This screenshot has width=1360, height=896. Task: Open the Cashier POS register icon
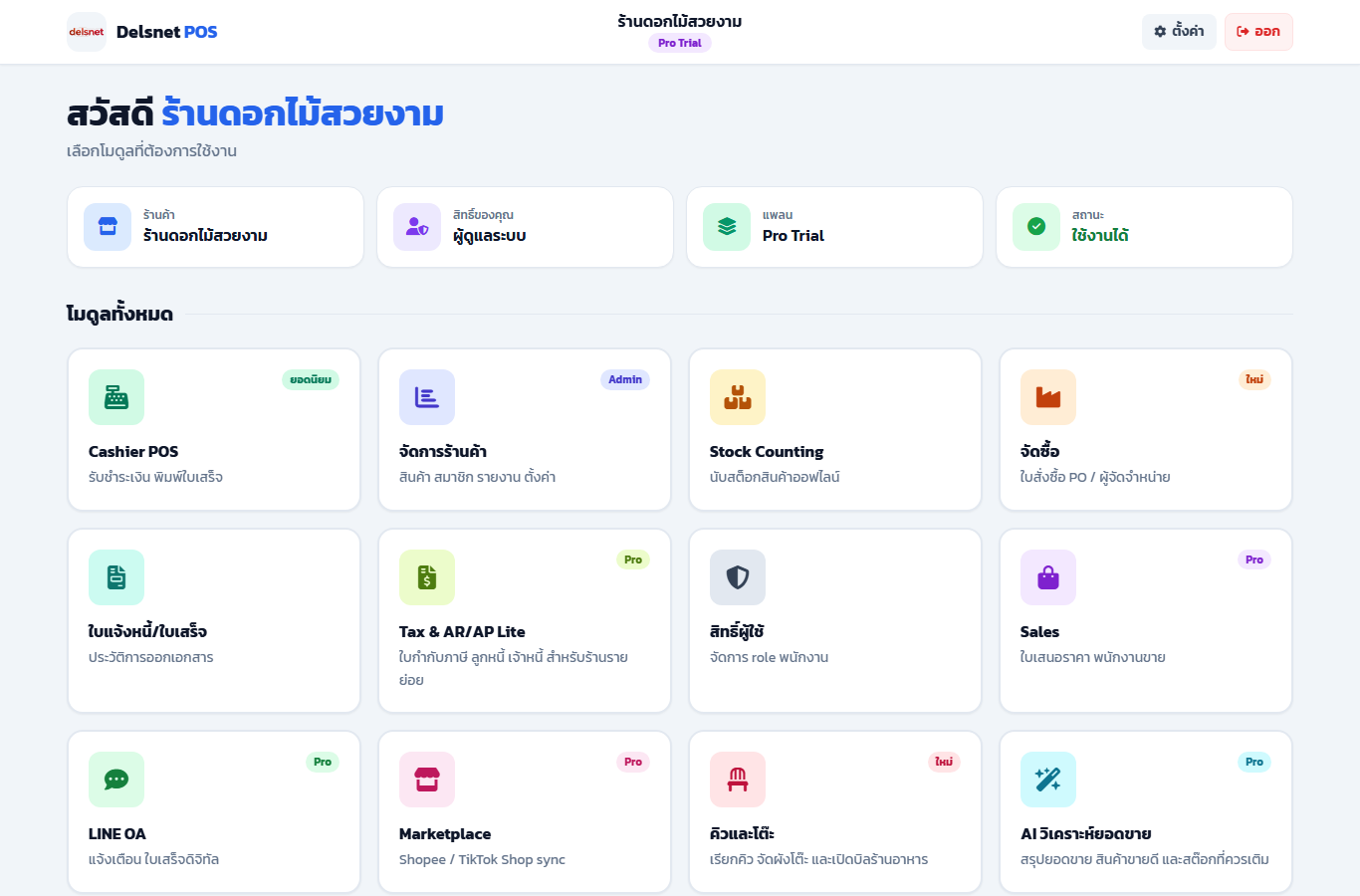(x=116, y=397)
